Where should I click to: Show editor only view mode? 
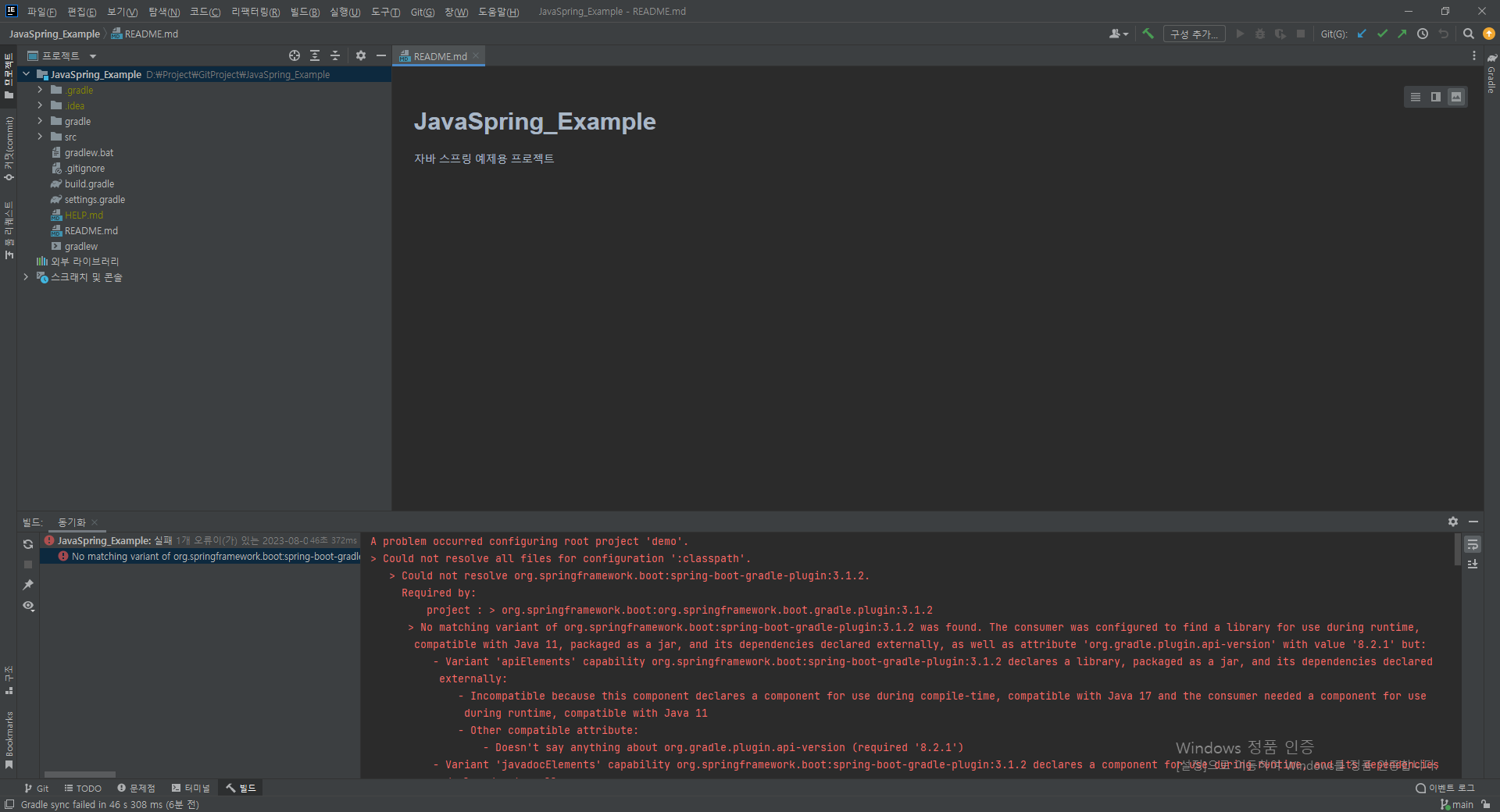click(x=1415, y=97)
